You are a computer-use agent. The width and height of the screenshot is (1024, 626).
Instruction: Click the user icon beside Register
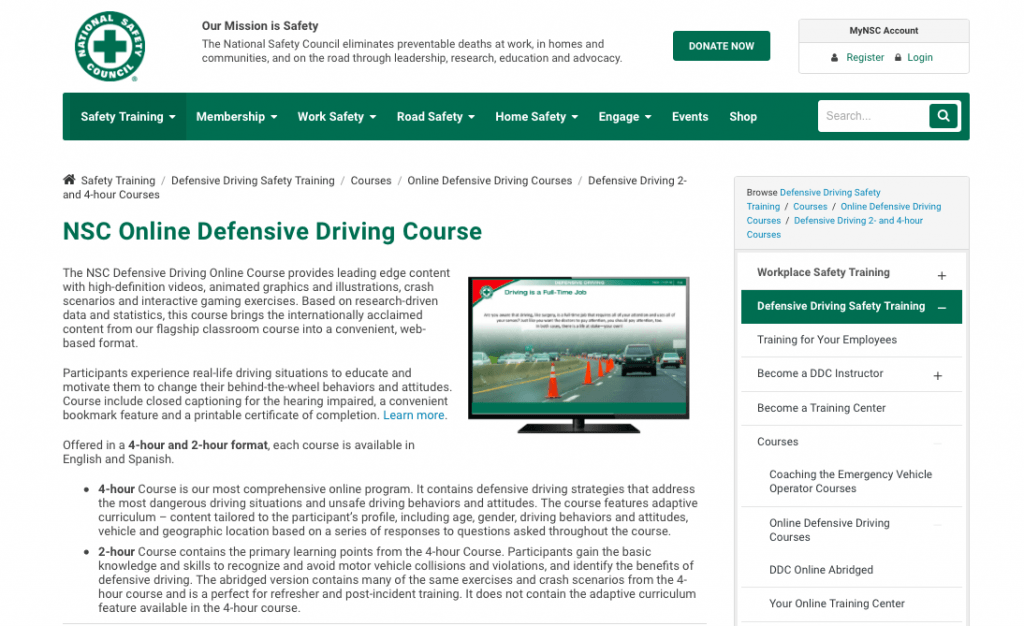(834, 57)
